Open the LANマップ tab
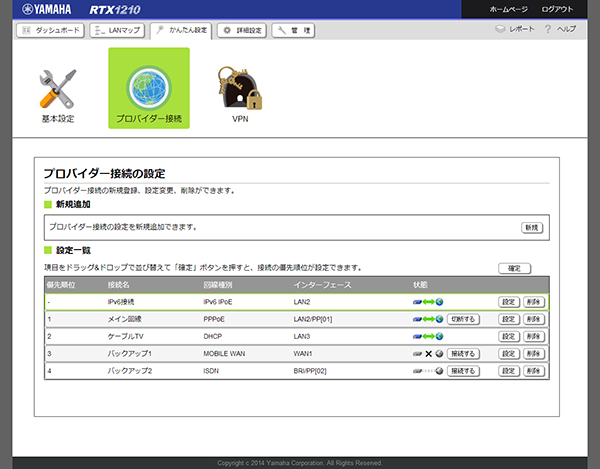This screenshot has width=600, height=469. (117, 30)
